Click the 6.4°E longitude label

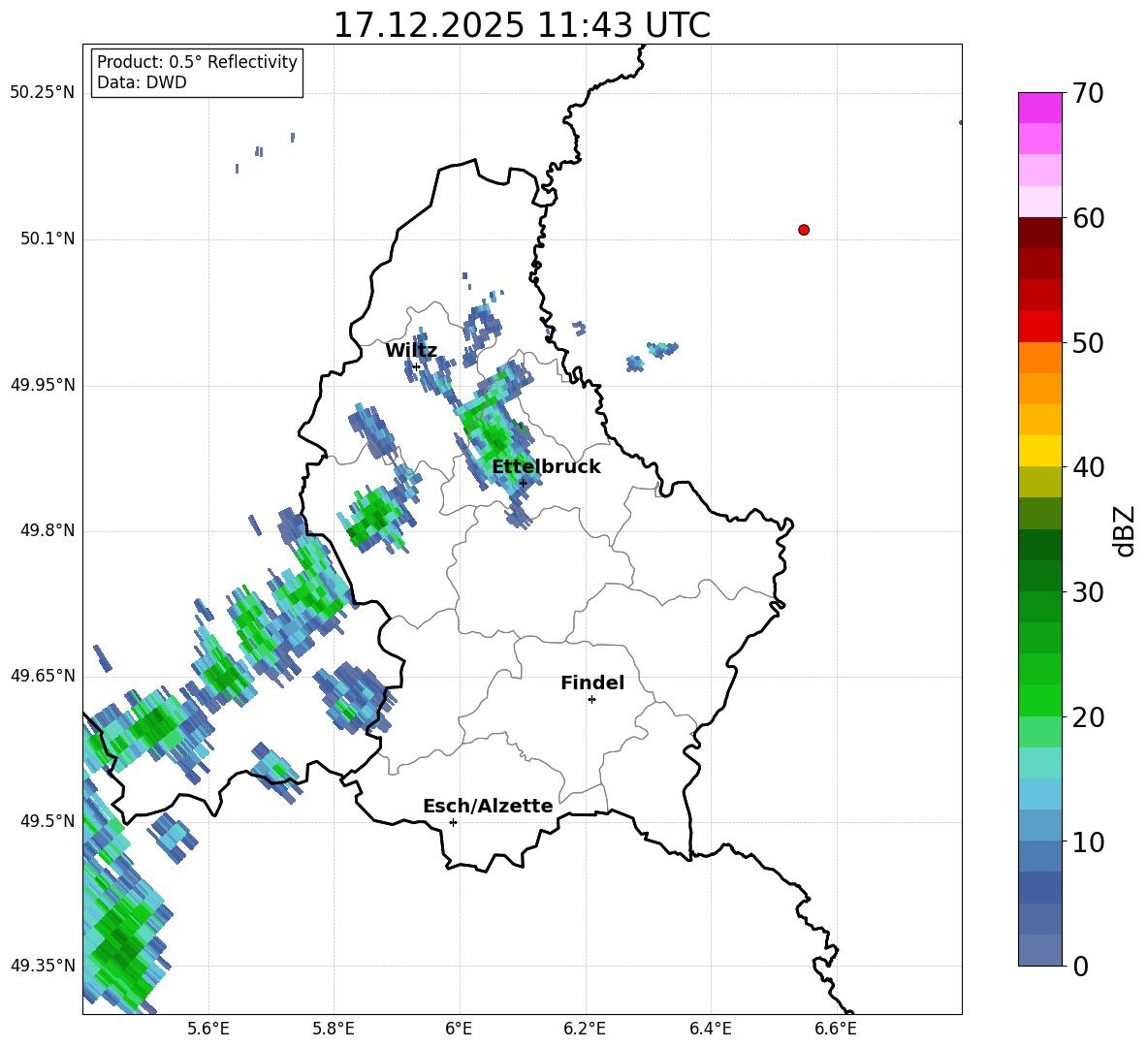[x=710, y=1029]
